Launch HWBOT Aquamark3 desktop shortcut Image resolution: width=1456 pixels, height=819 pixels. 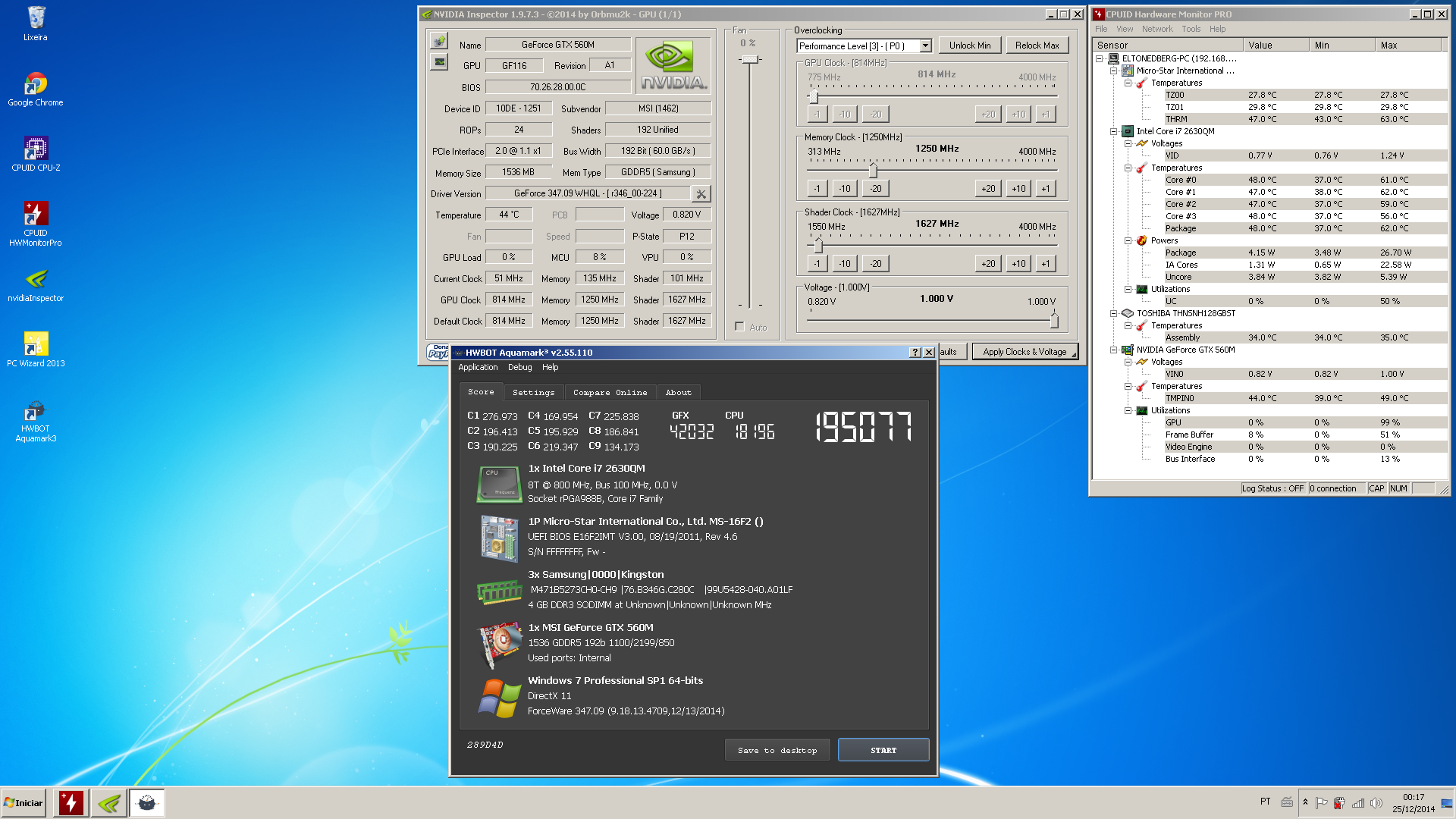(x=36, y=421)
